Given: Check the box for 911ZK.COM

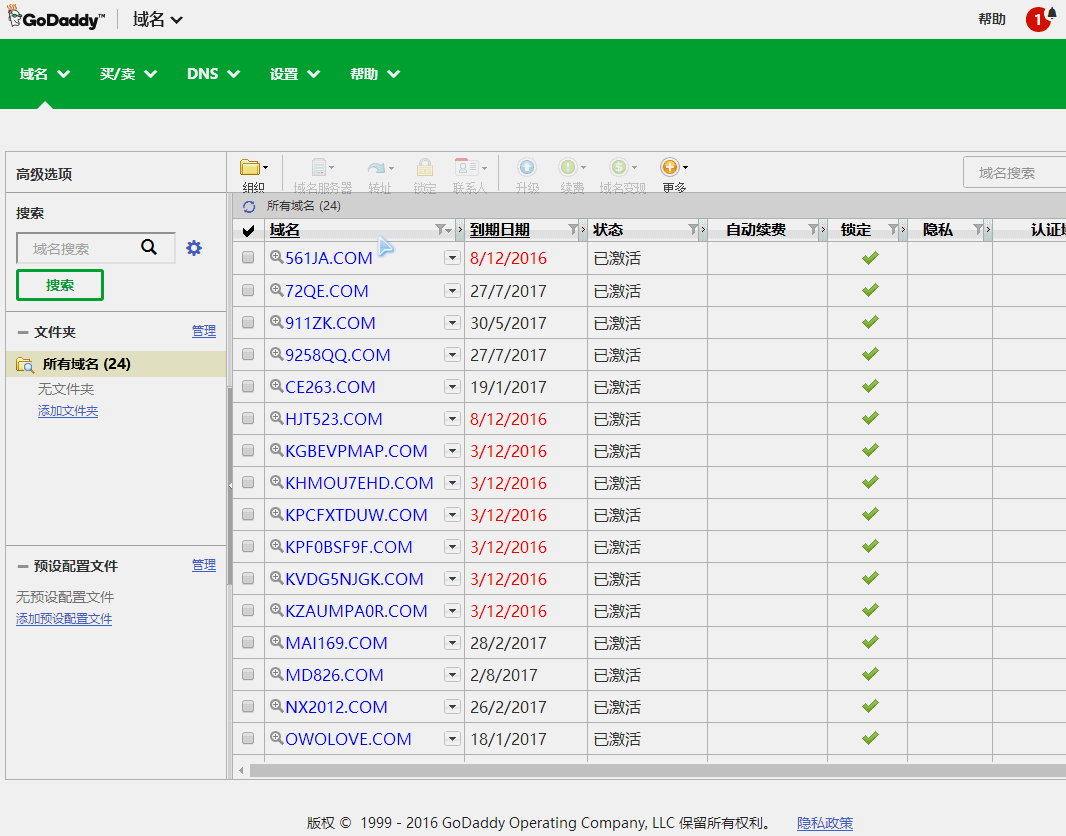Looking at the screenshot, I should click(x=248, y=322).
